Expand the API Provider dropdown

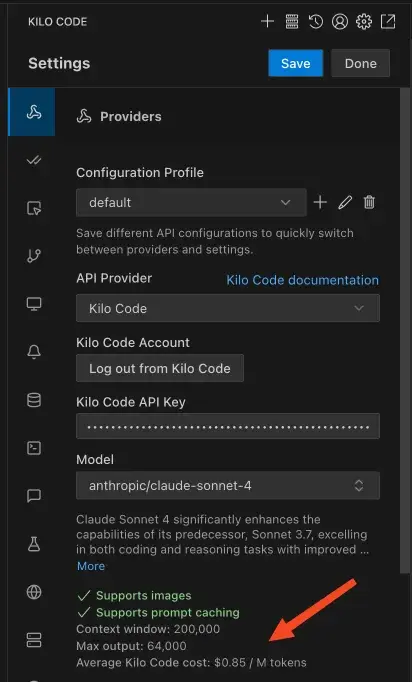(x=228, y=308)
